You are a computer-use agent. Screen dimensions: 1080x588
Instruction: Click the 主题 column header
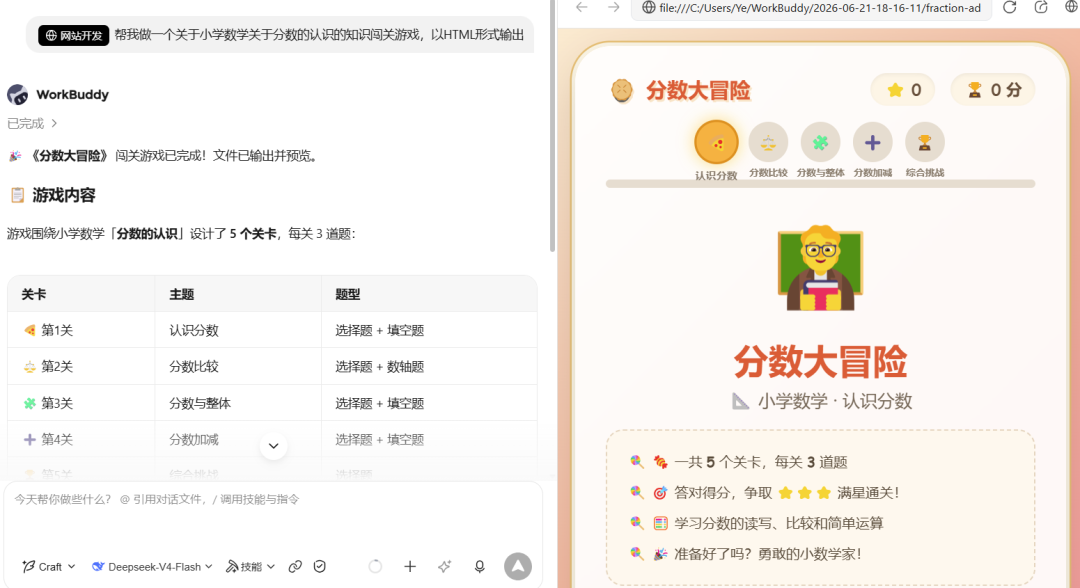click(238, 294)
